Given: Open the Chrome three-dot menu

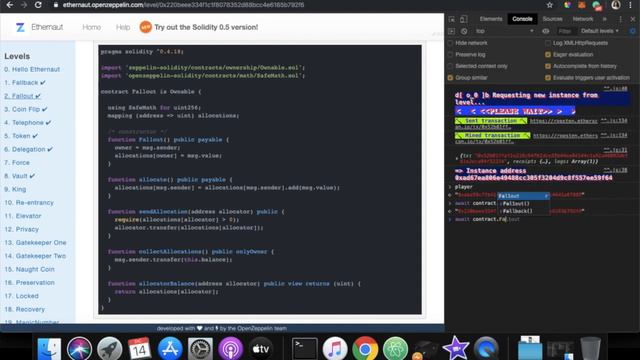Looking at the screenshot, I should (x=631, y=5).
